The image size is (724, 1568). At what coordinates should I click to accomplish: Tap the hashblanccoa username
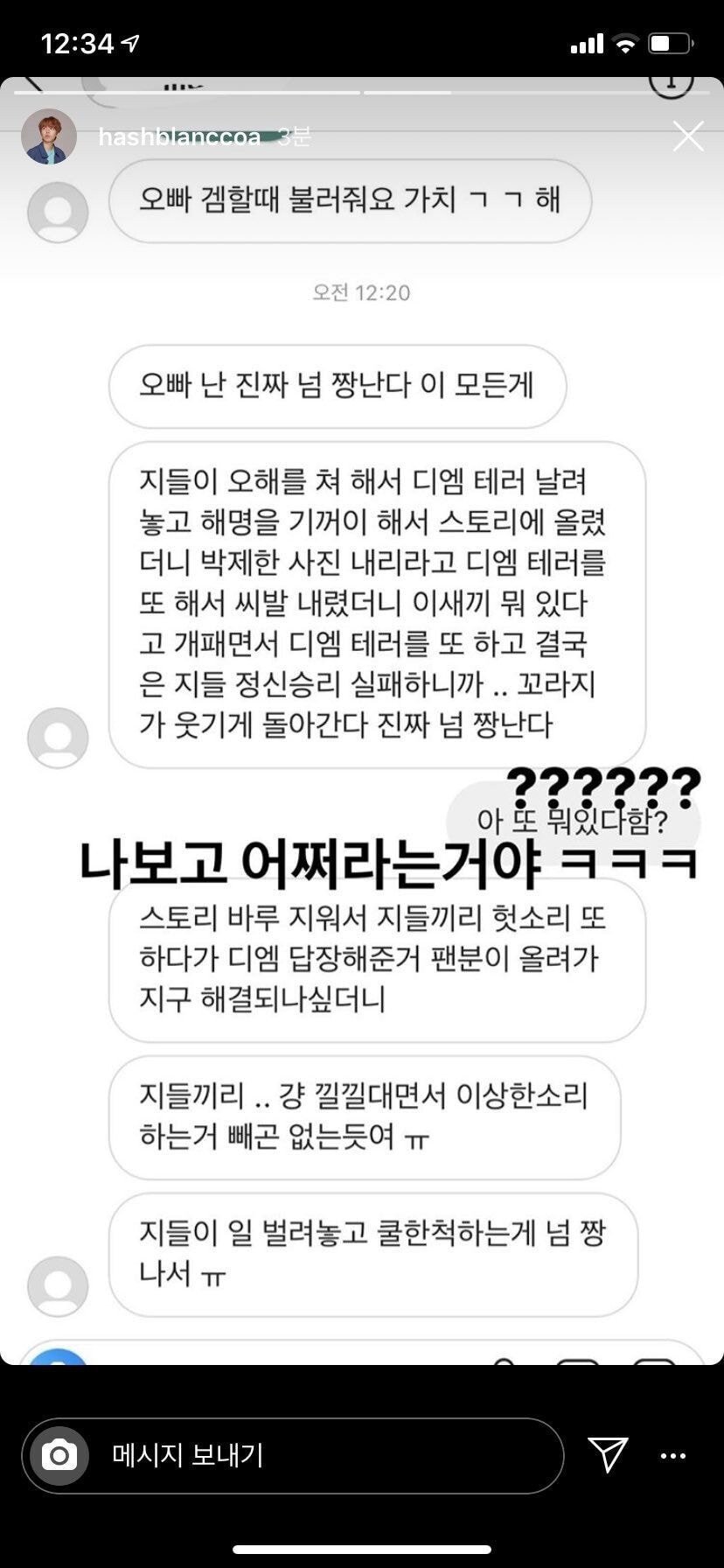(179, 137)
